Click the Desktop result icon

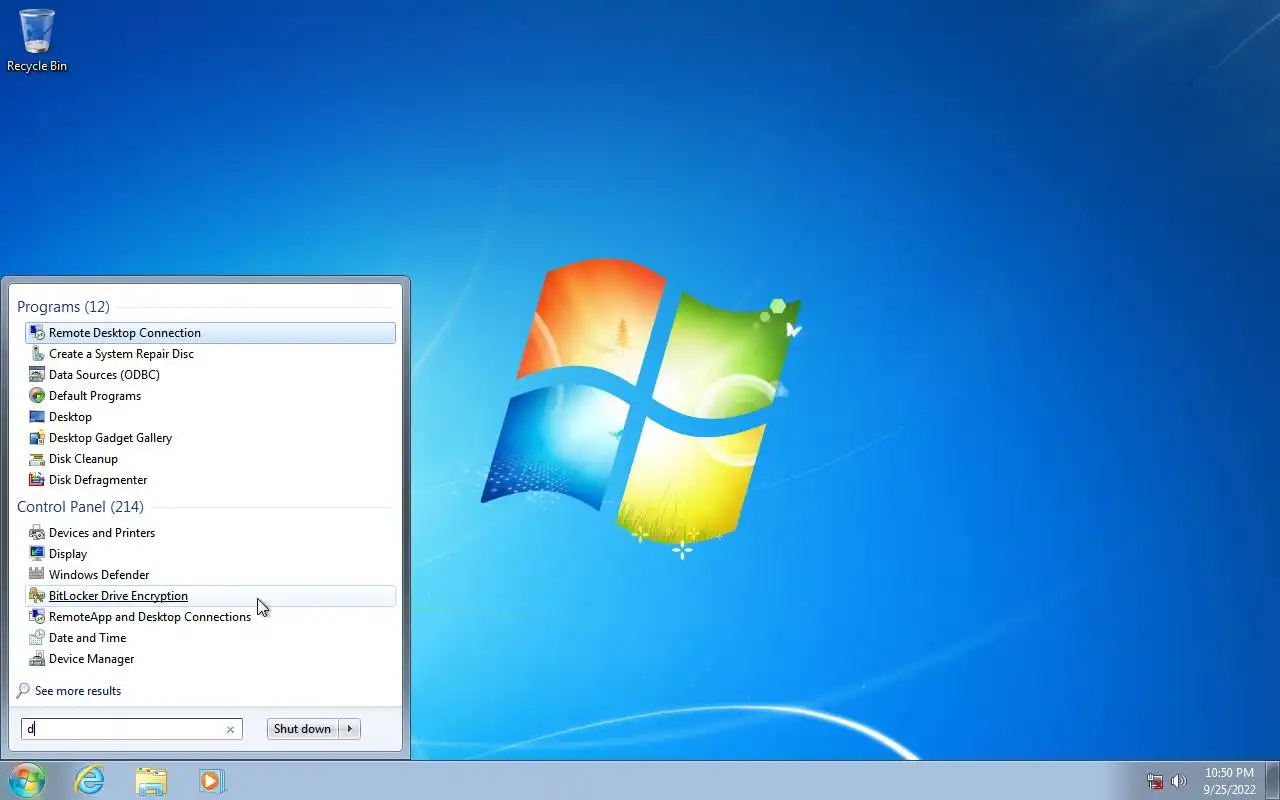[37, 417]
